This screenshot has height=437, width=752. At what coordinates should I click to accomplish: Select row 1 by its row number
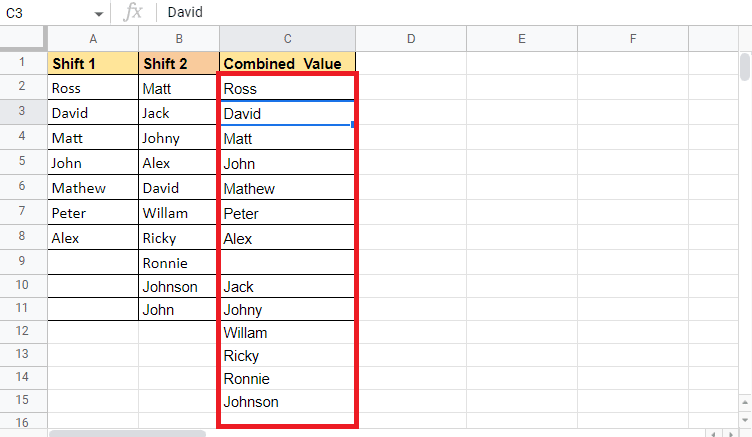pos(23,62)
